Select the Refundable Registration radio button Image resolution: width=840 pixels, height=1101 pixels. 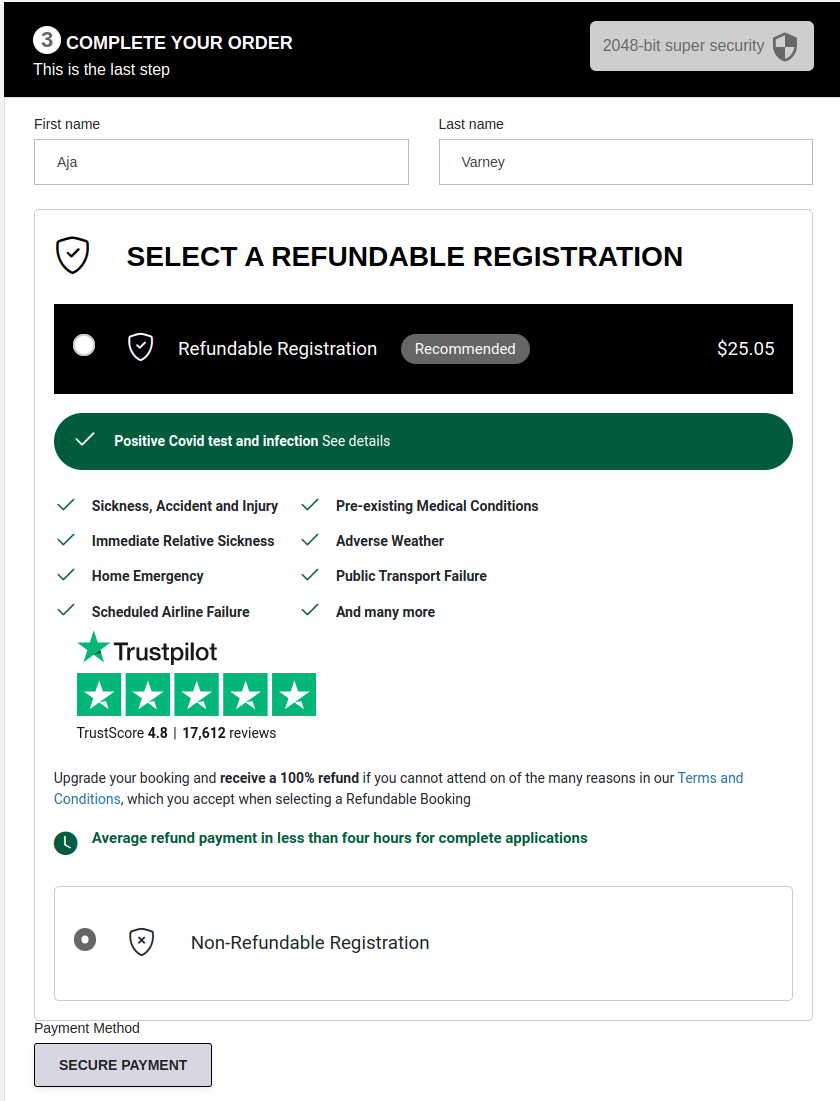(x=85, y=345)
